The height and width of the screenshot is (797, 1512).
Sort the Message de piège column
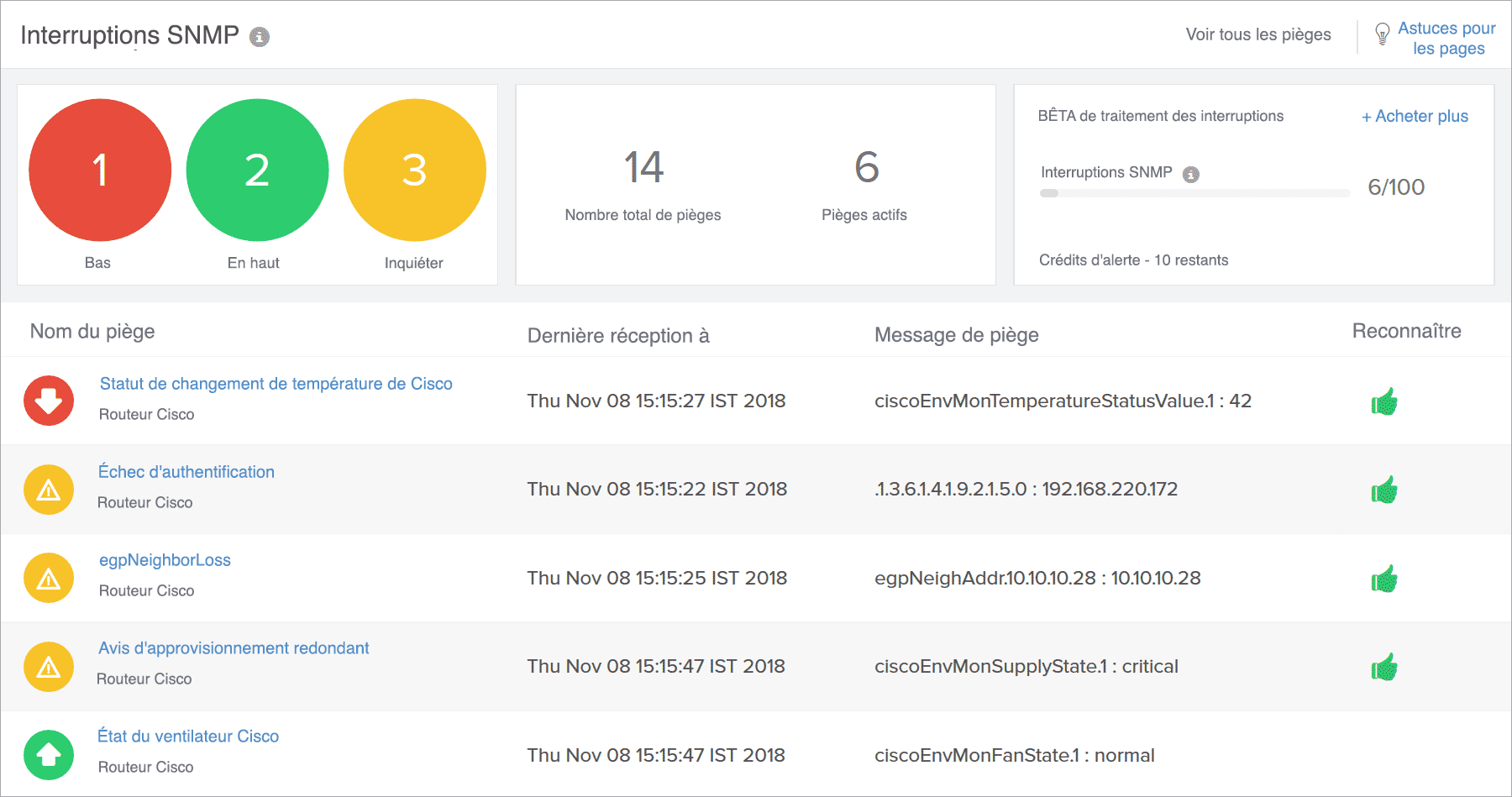tap(957, 335)
